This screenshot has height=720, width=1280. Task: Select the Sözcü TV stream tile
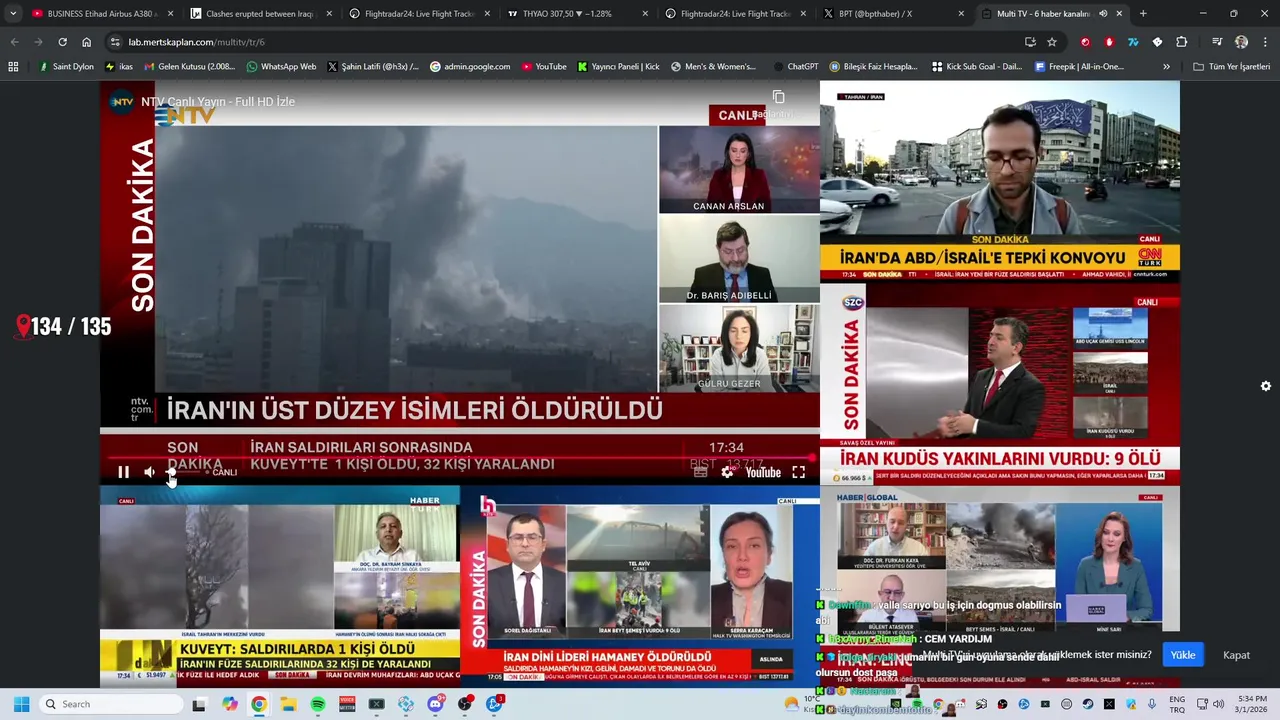click(x=1000, y=384)
